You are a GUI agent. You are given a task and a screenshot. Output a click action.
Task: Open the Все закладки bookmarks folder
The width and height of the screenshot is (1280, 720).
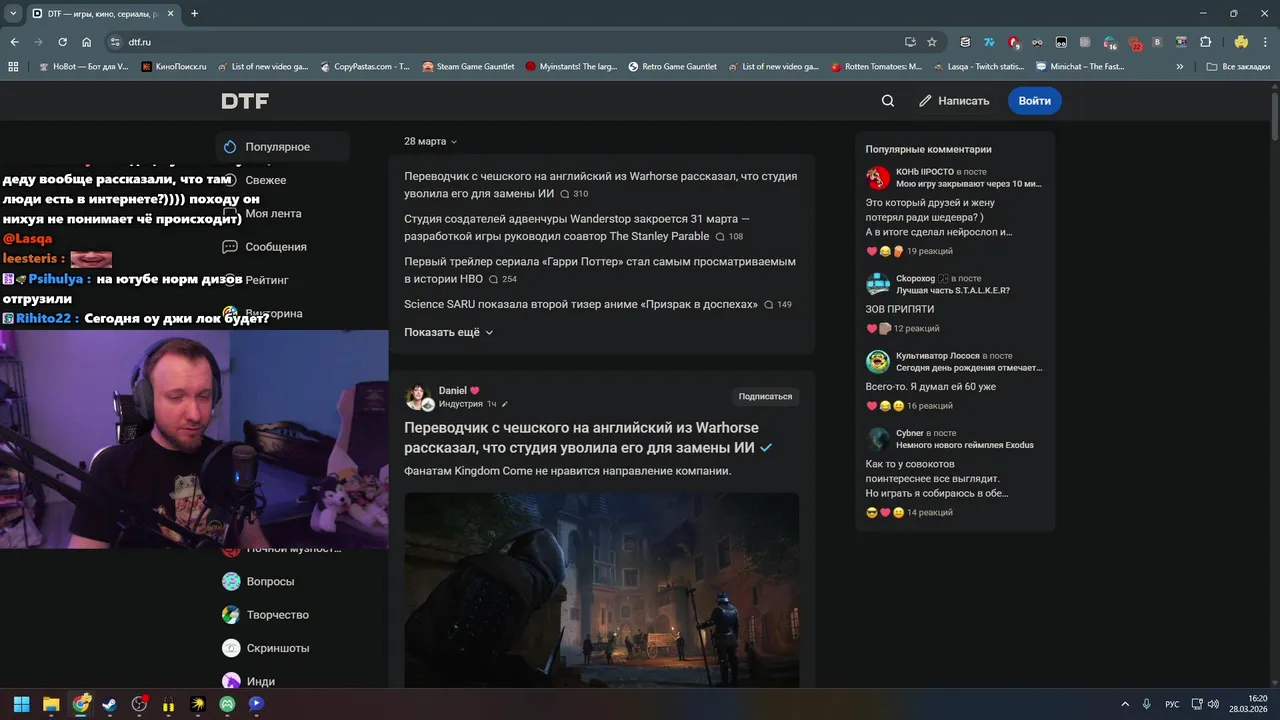point(1239,67)
